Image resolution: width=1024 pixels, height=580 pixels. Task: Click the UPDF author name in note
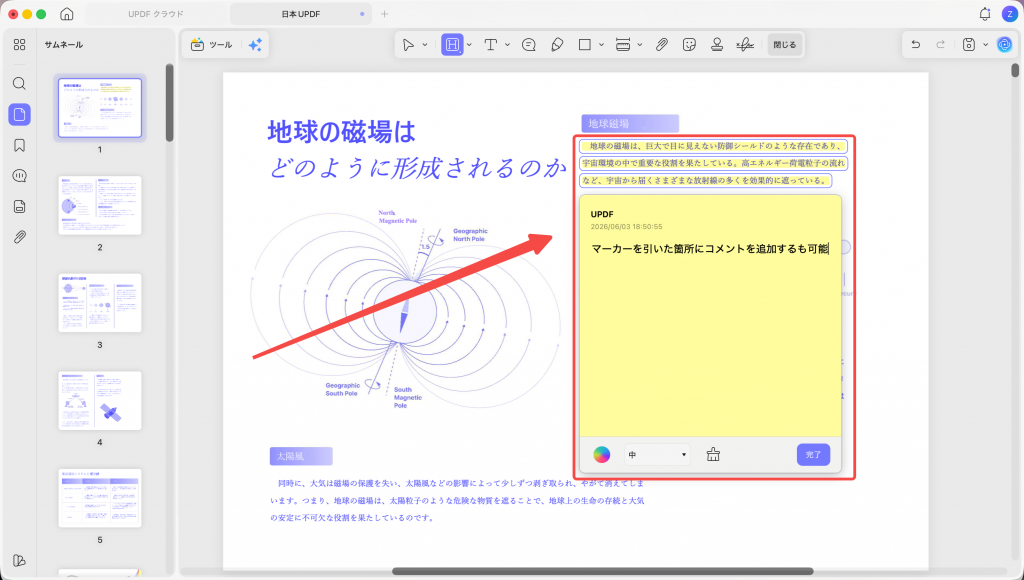point(601,214)
